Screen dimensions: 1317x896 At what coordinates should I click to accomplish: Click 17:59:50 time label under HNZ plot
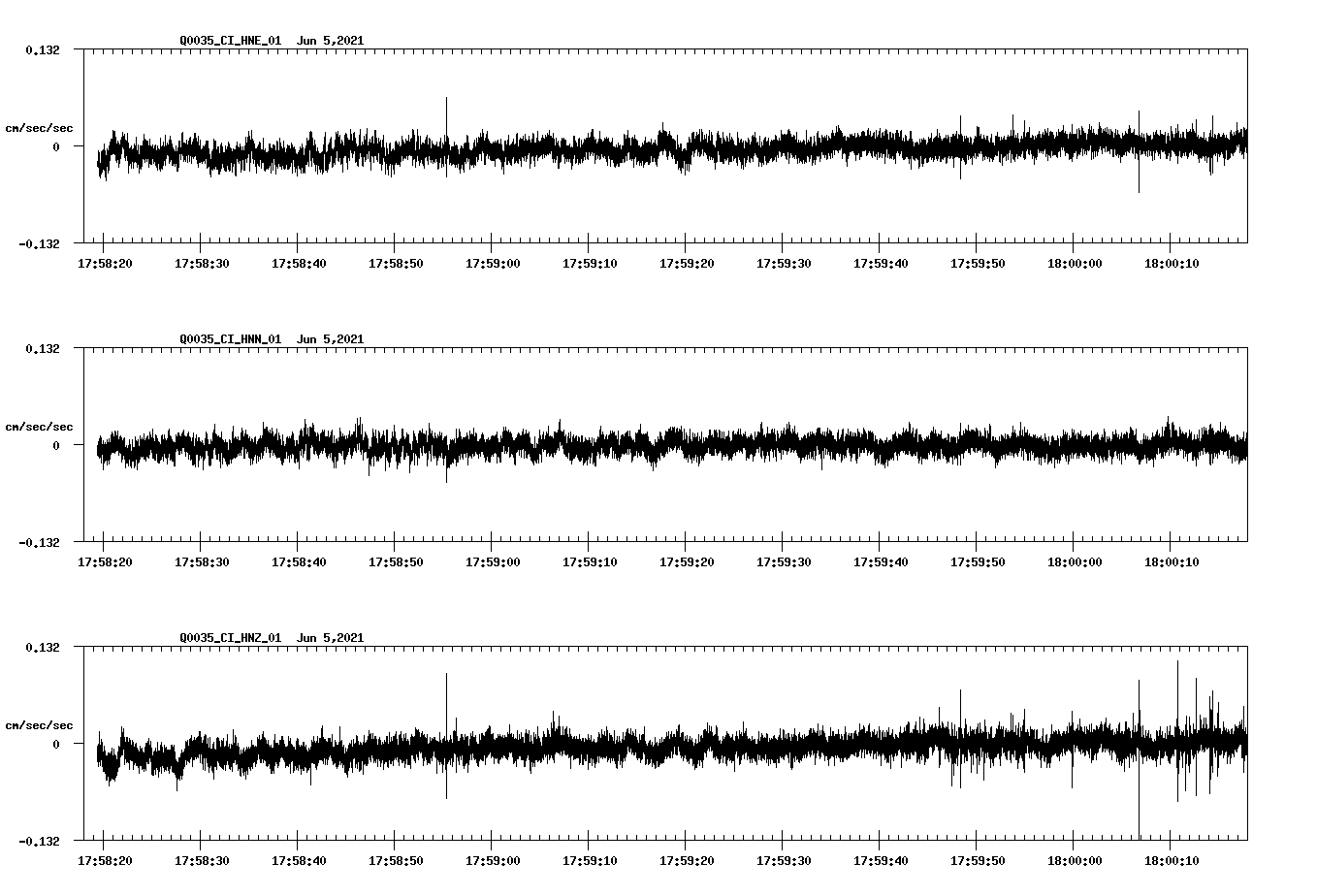978,860
